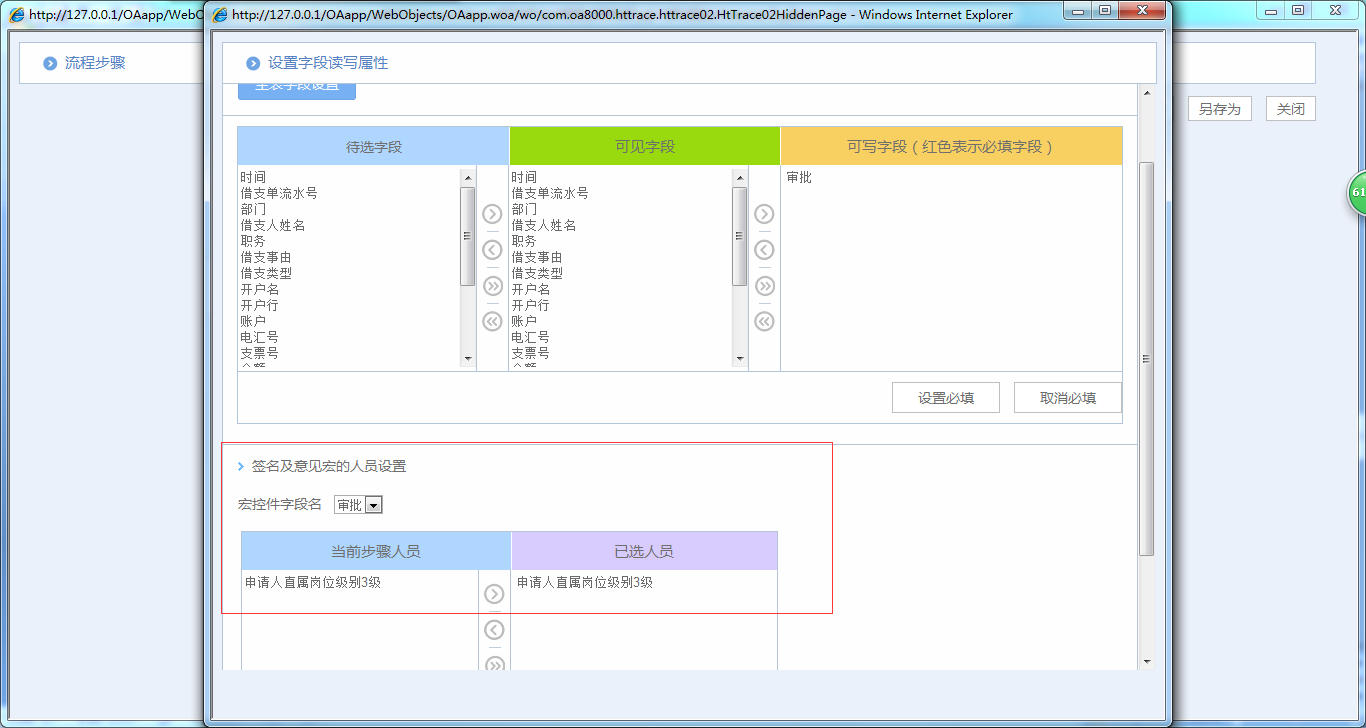
Task: Click the green 61 badge on right edge
Action: (1358, 191)
